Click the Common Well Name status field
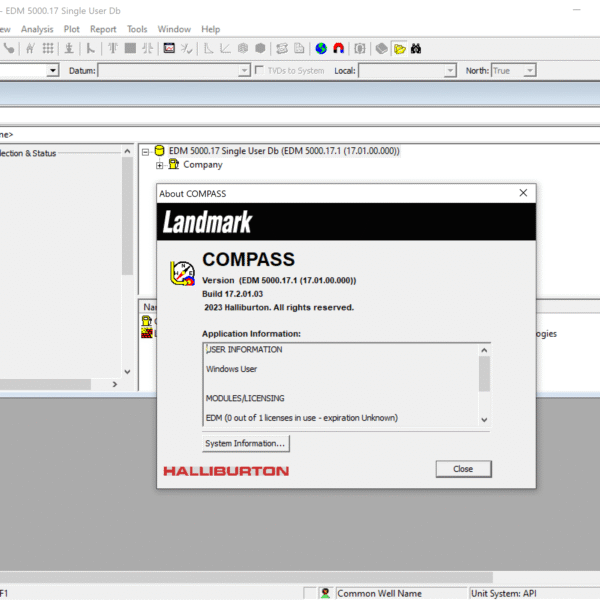 [401, 593]
